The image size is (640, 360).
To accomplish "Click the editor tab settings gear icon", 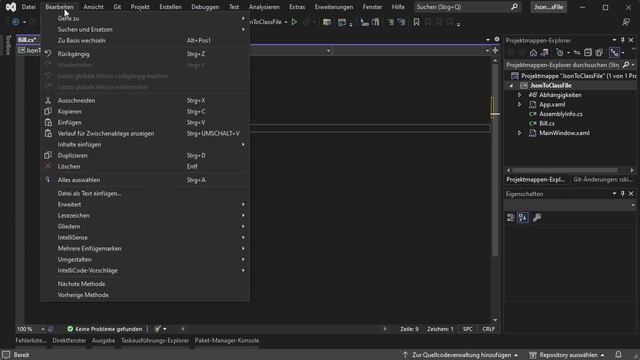I will (x=497, y=40).
